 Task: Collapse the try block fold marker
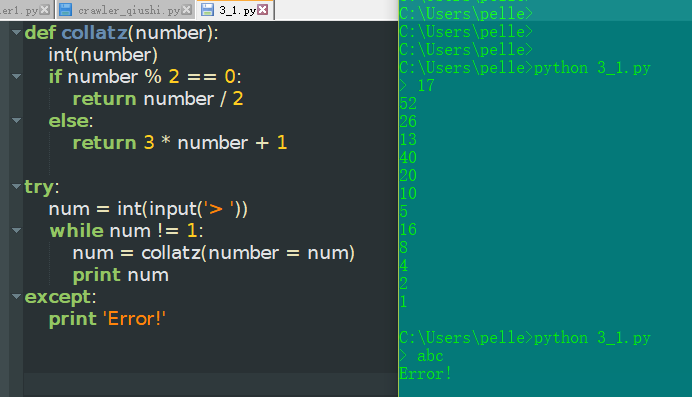point(16,186)
